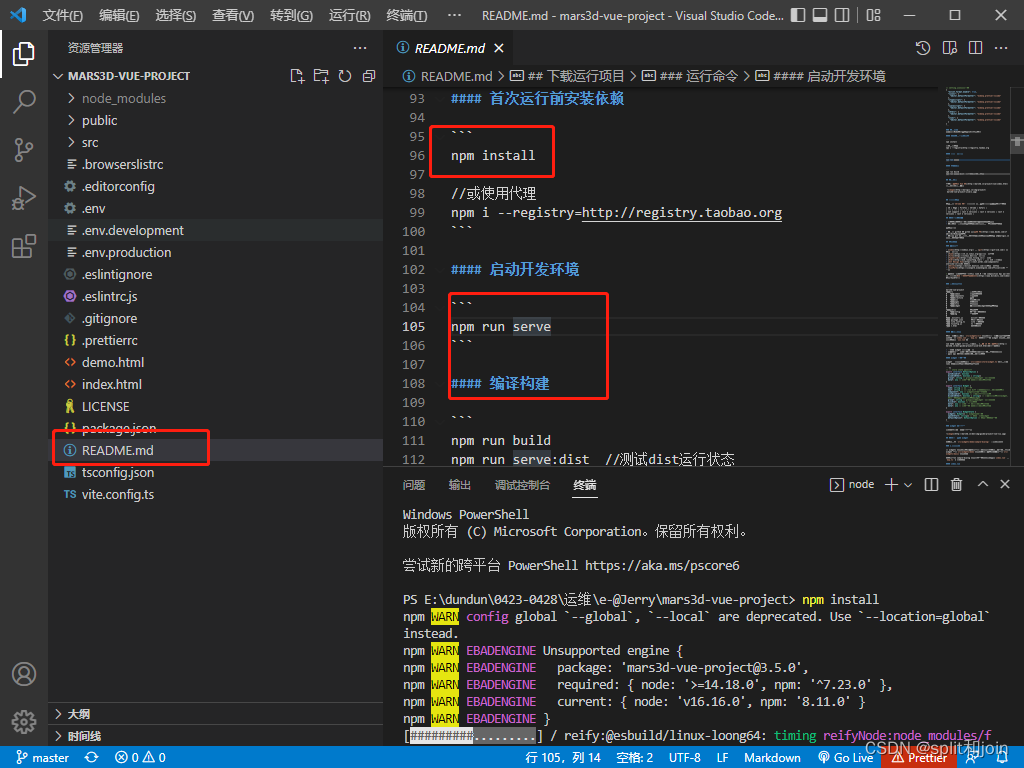Open editor more actions menu
Screen dimensions: 1024x768
coord(1001,48)
